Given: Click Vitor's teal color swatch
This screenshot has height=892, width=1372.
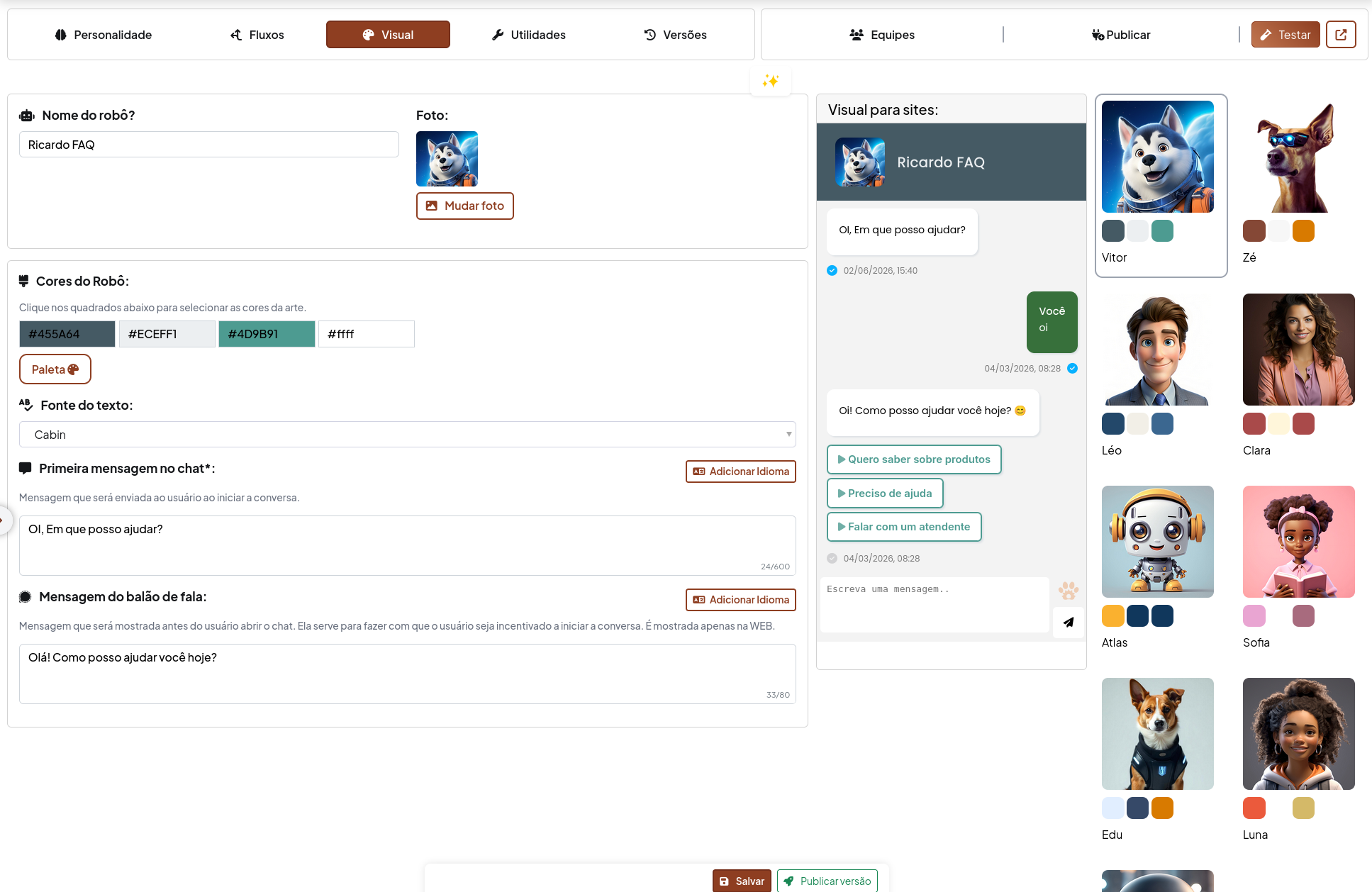Looking at the screenshot, I should tap(1162, 231).
